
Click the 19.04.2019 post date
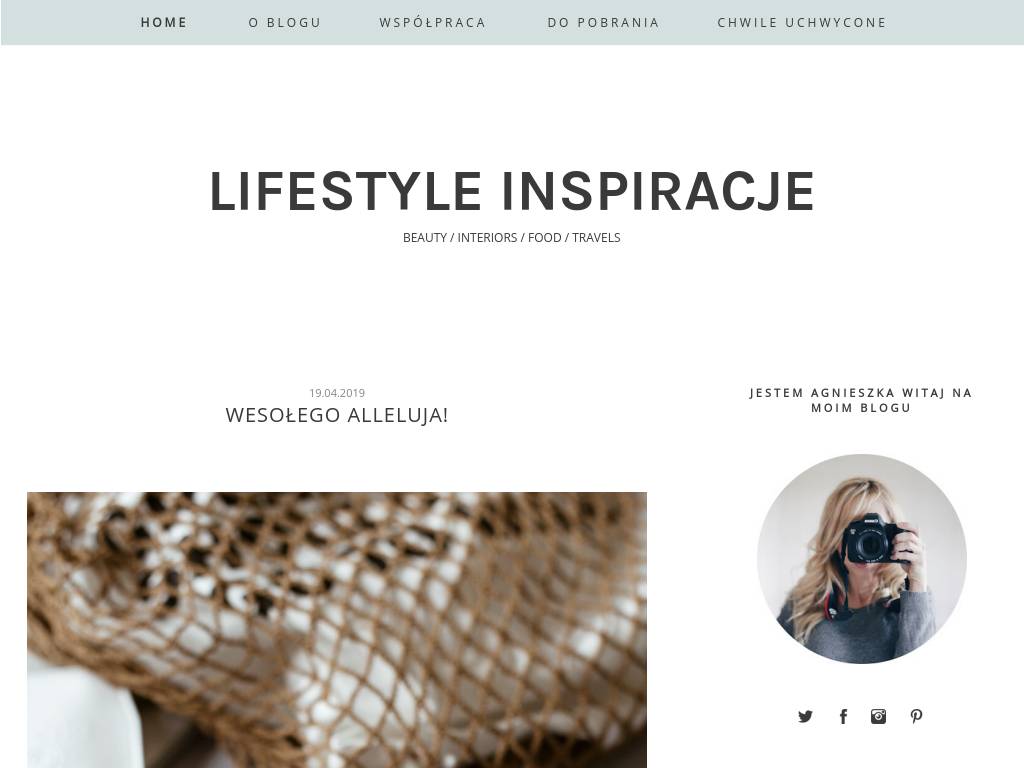[337, 392]
